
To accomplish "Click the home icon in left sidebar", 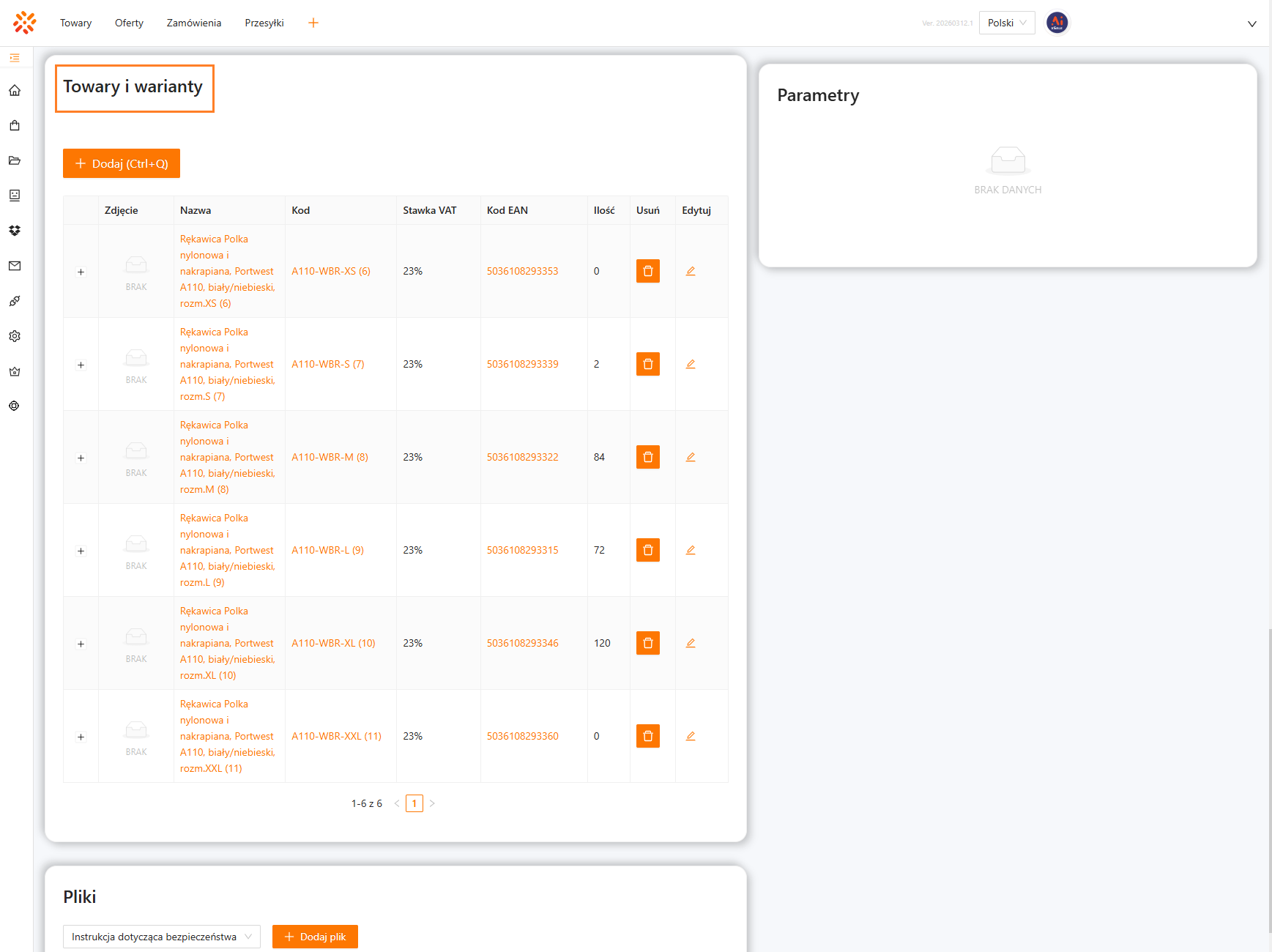I will click(x=15, y=91).
